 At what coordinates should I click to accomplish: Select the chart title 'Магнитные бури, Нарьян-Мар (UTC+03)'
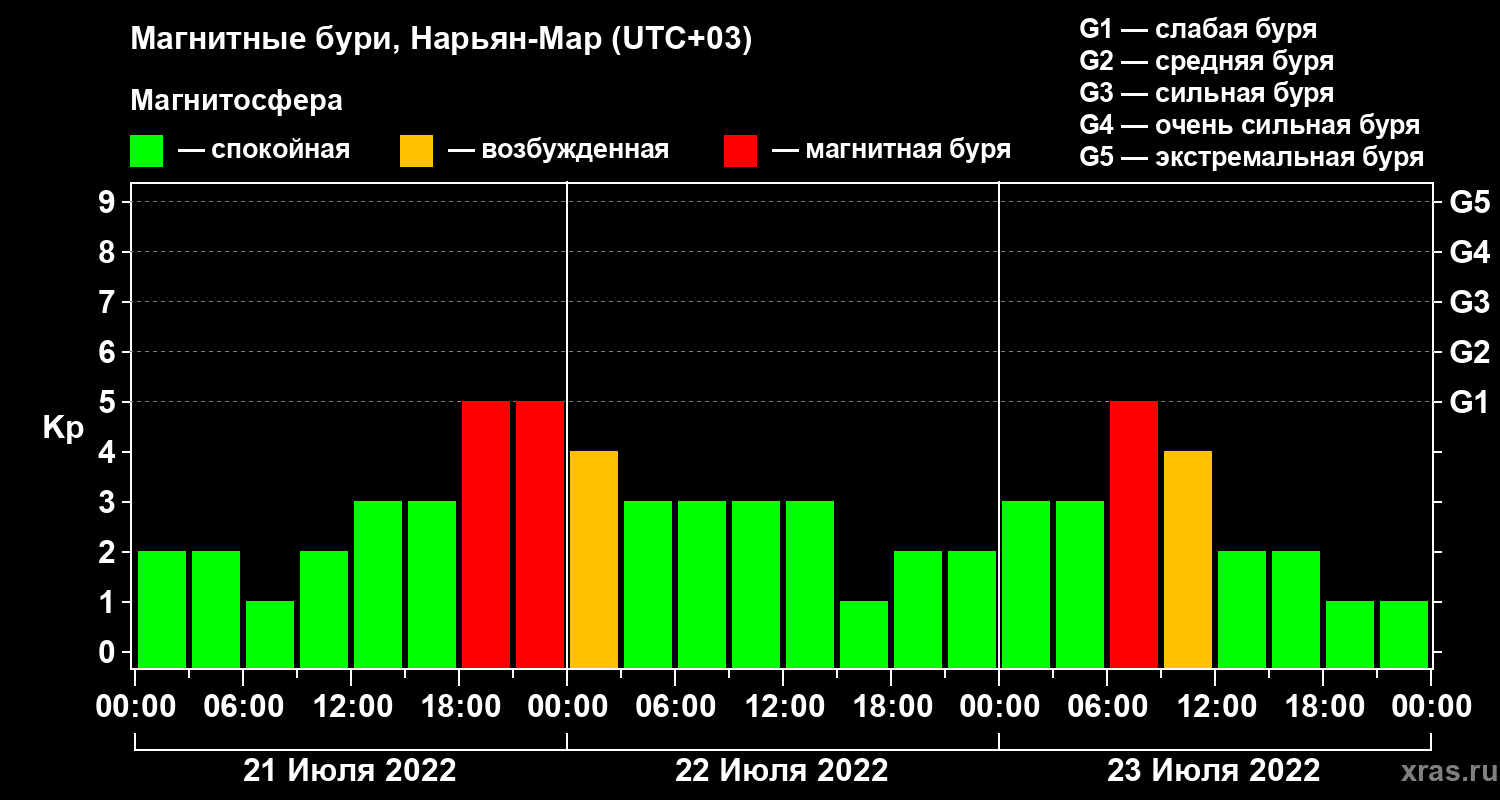pos(441,40)
